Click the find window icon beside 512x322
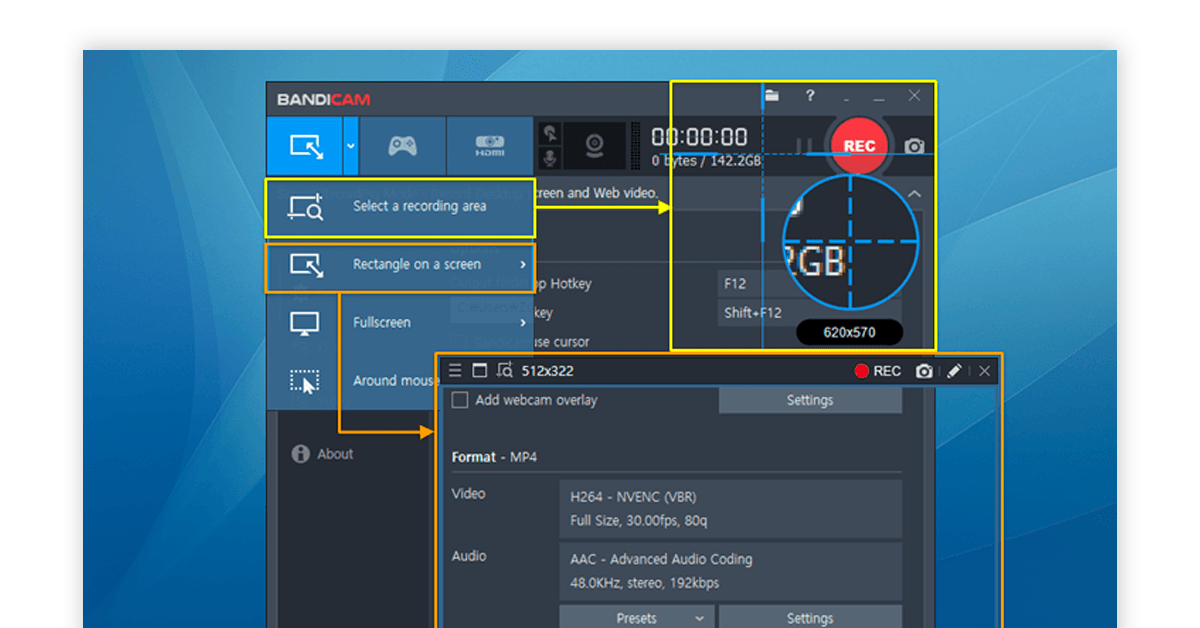The image size is (1200, 628). (504, 371)
